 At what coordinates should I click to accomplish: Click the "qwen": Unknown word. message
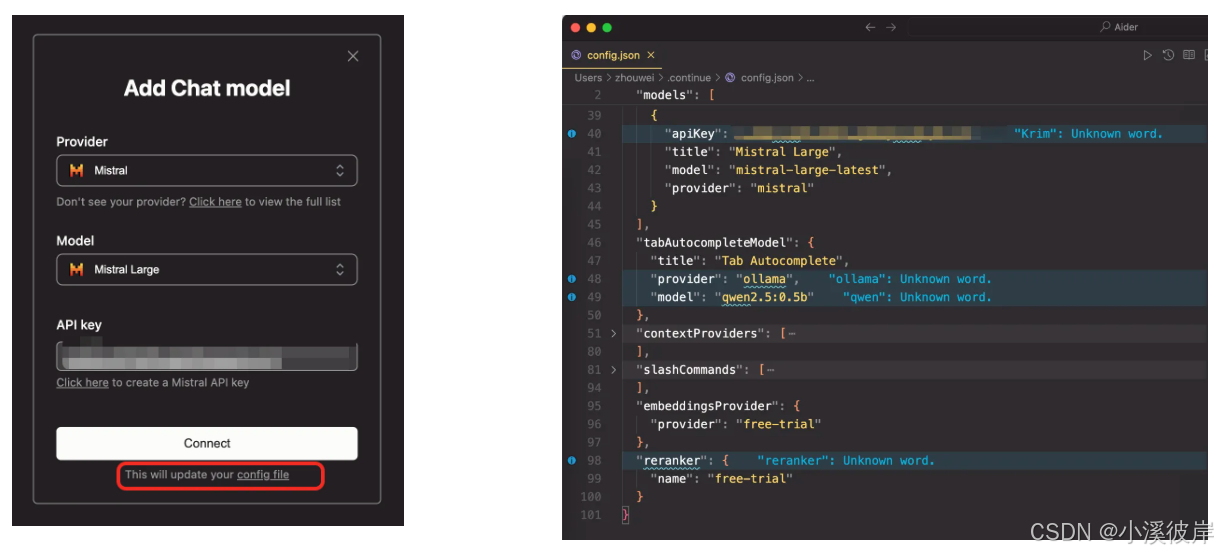pos(917,297)
